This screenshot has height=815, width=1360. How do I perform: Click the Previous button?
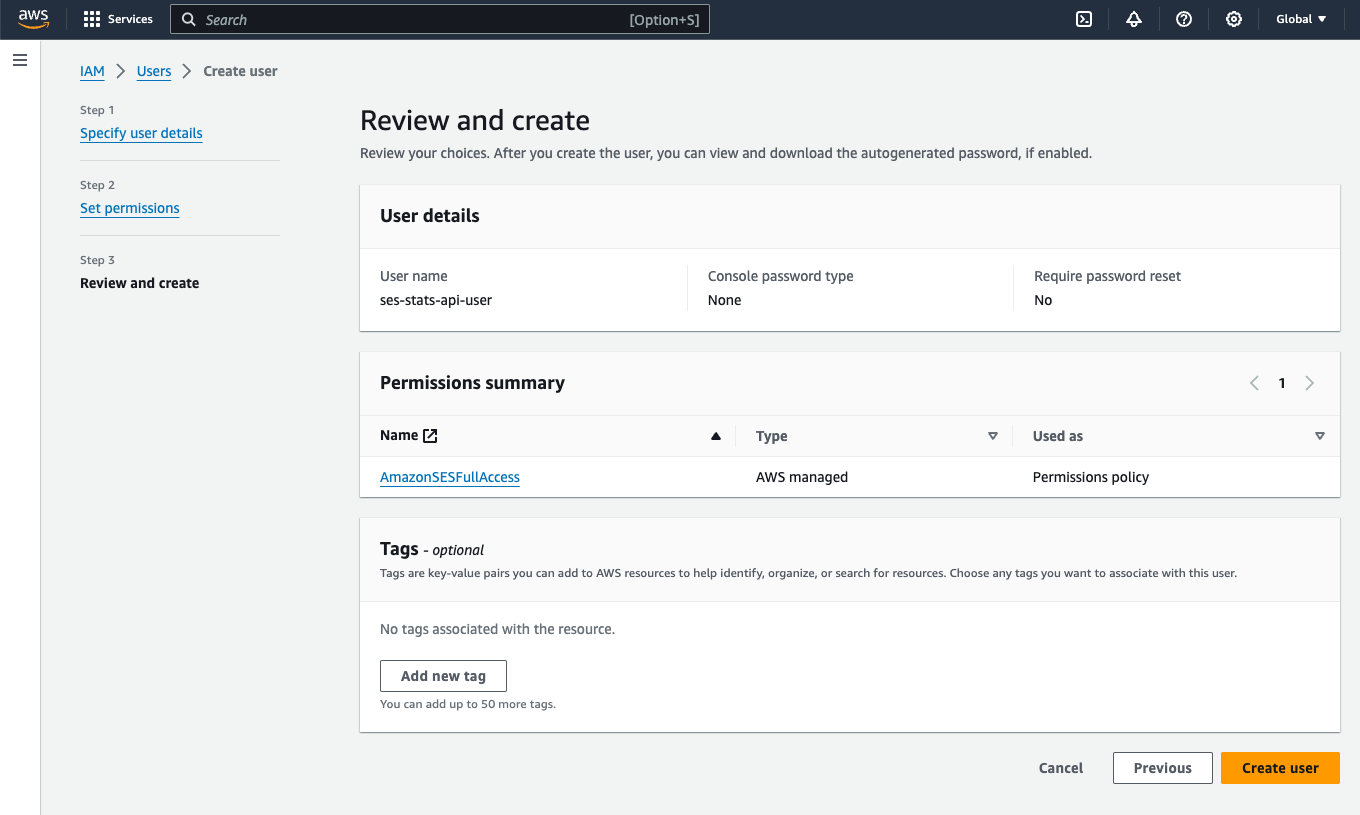pyautogui.click(x=1163, y=768)
